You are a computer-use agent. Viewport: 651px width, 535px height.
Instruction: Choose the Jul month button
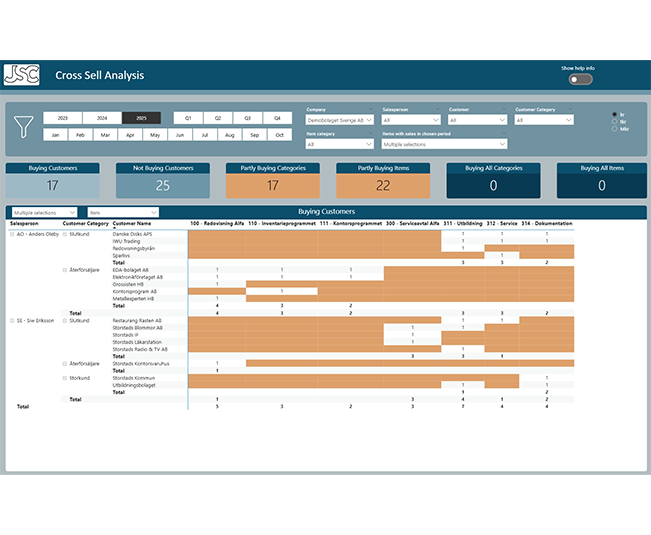click(205, 135)
